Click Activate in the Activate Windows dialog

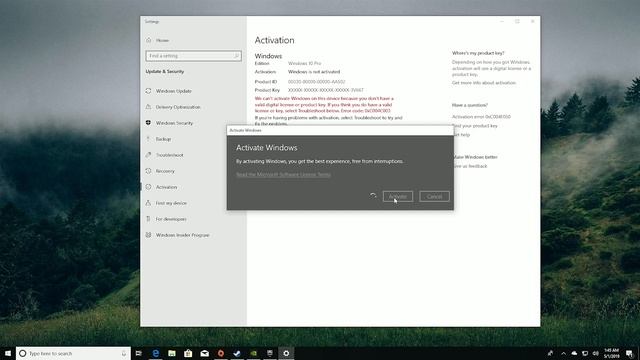click(398, 196)
